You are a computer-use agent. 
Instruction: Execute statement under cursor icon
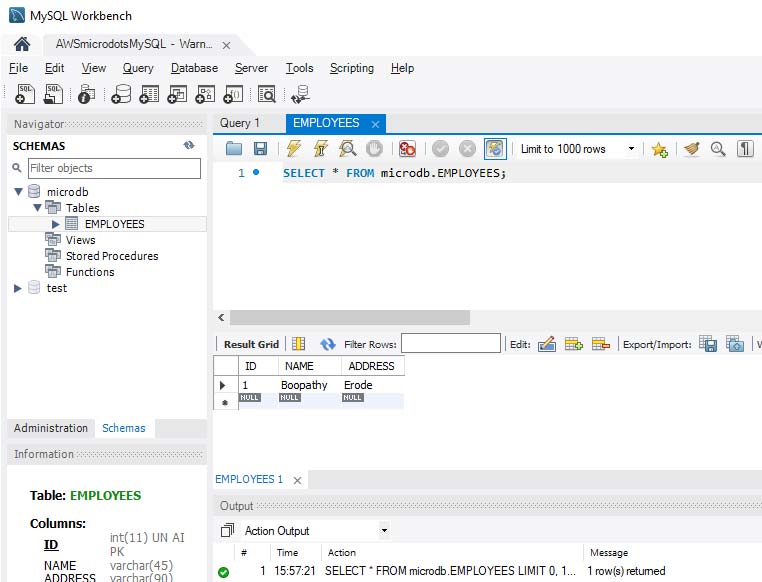click(320, 149)
